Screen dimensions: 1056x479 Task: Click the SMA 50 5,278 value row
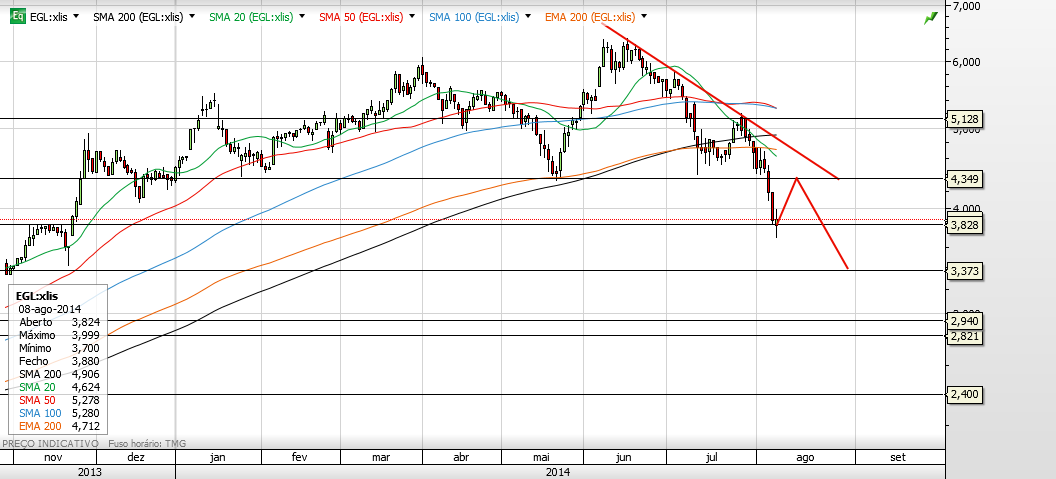tap(59, 400)
